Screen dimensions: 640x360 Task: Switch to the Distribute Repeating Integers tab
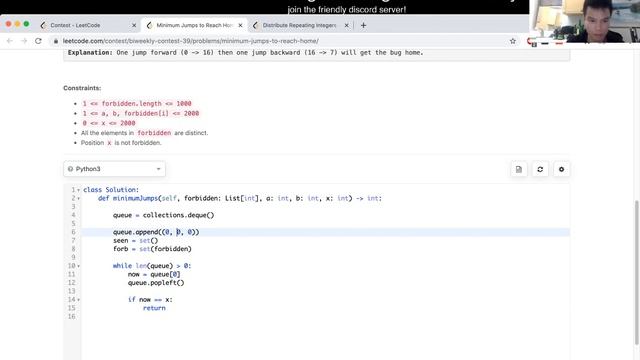(300, 25)
